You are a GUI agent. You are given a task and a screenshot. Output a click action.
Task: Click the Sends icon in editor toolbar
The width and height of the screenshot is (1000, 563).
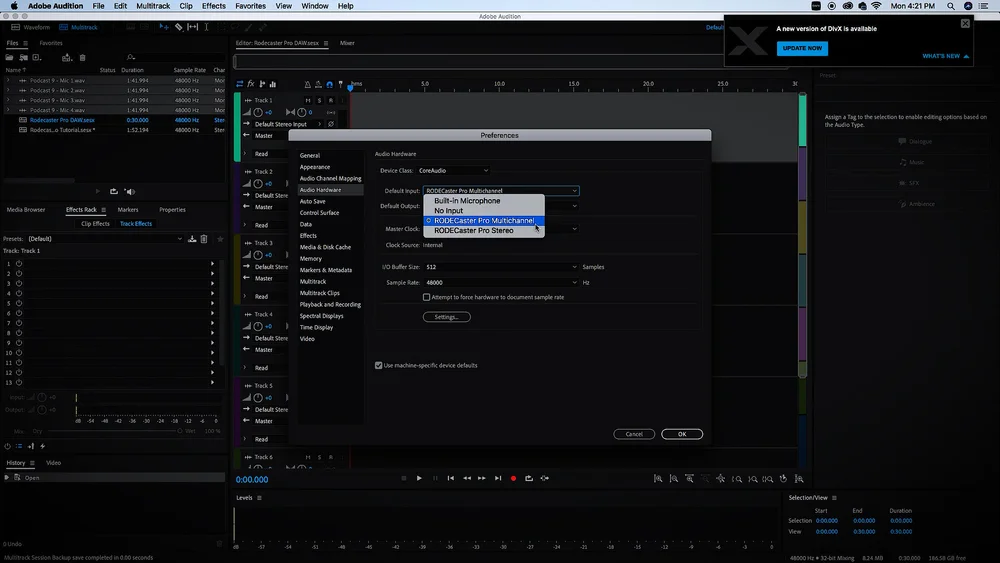pos(262,84)
